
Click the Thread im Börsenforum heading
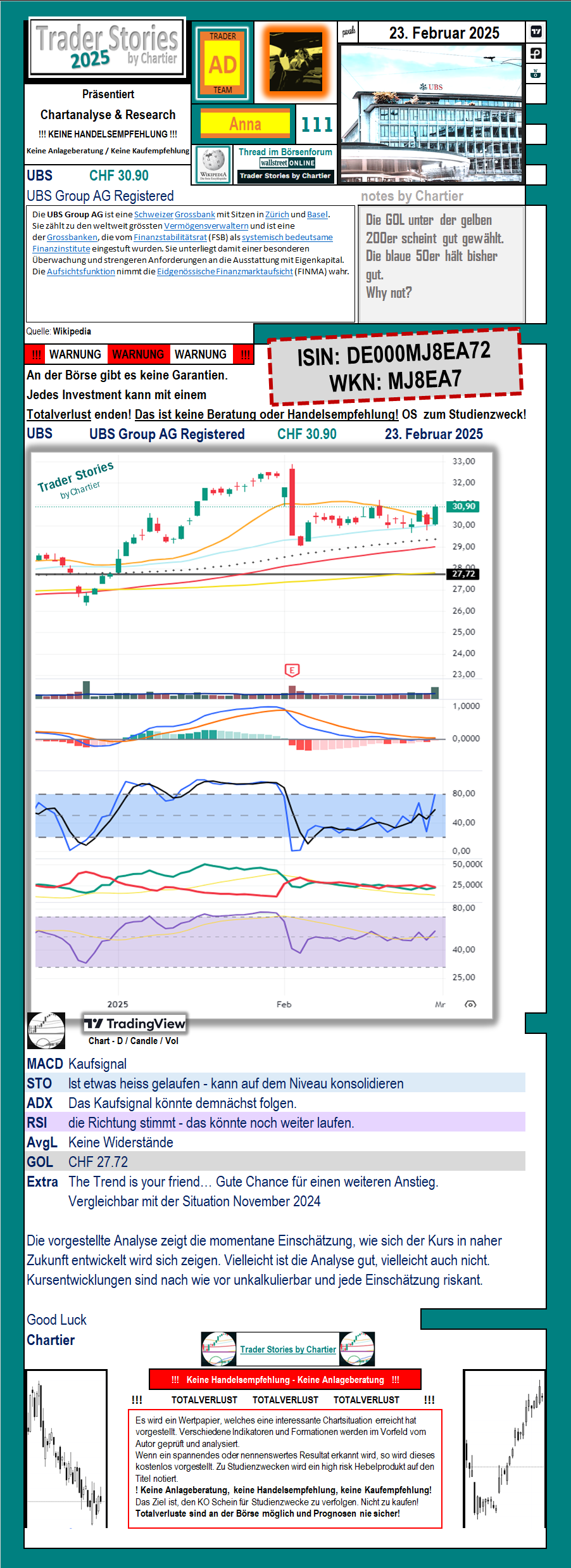pyautogui.click(x=285, y=152)
